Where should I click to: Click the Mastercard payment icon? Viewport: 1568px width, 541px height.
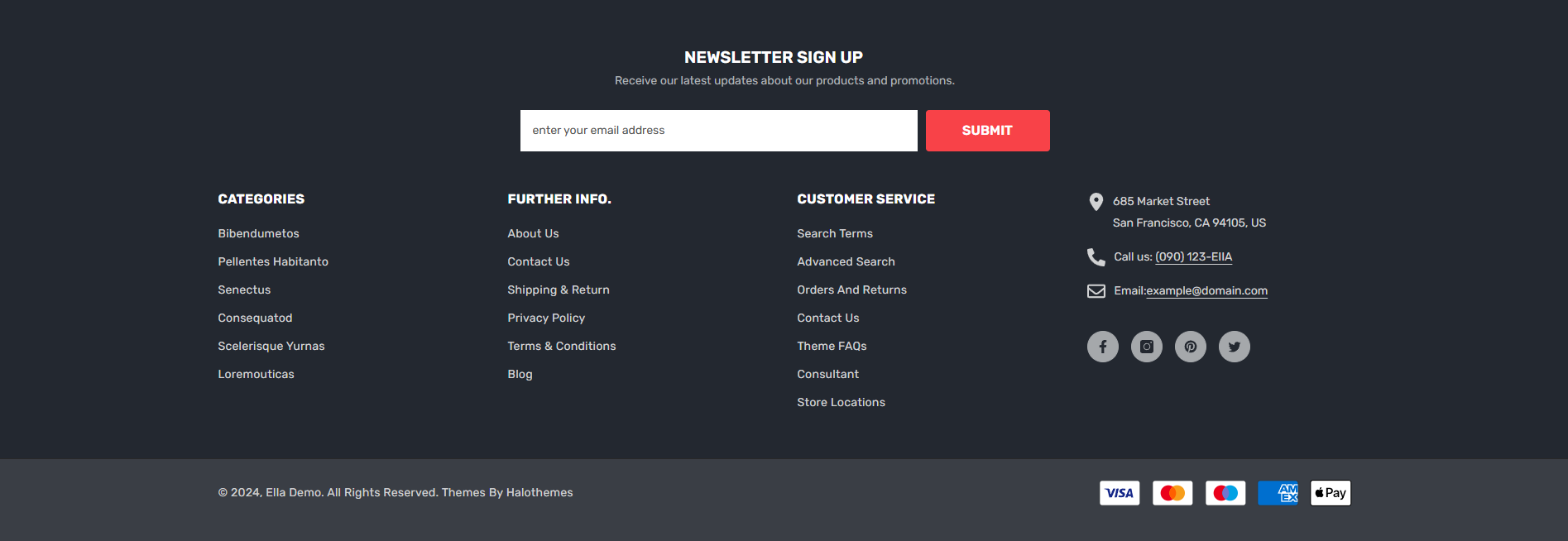(1172, 493)
